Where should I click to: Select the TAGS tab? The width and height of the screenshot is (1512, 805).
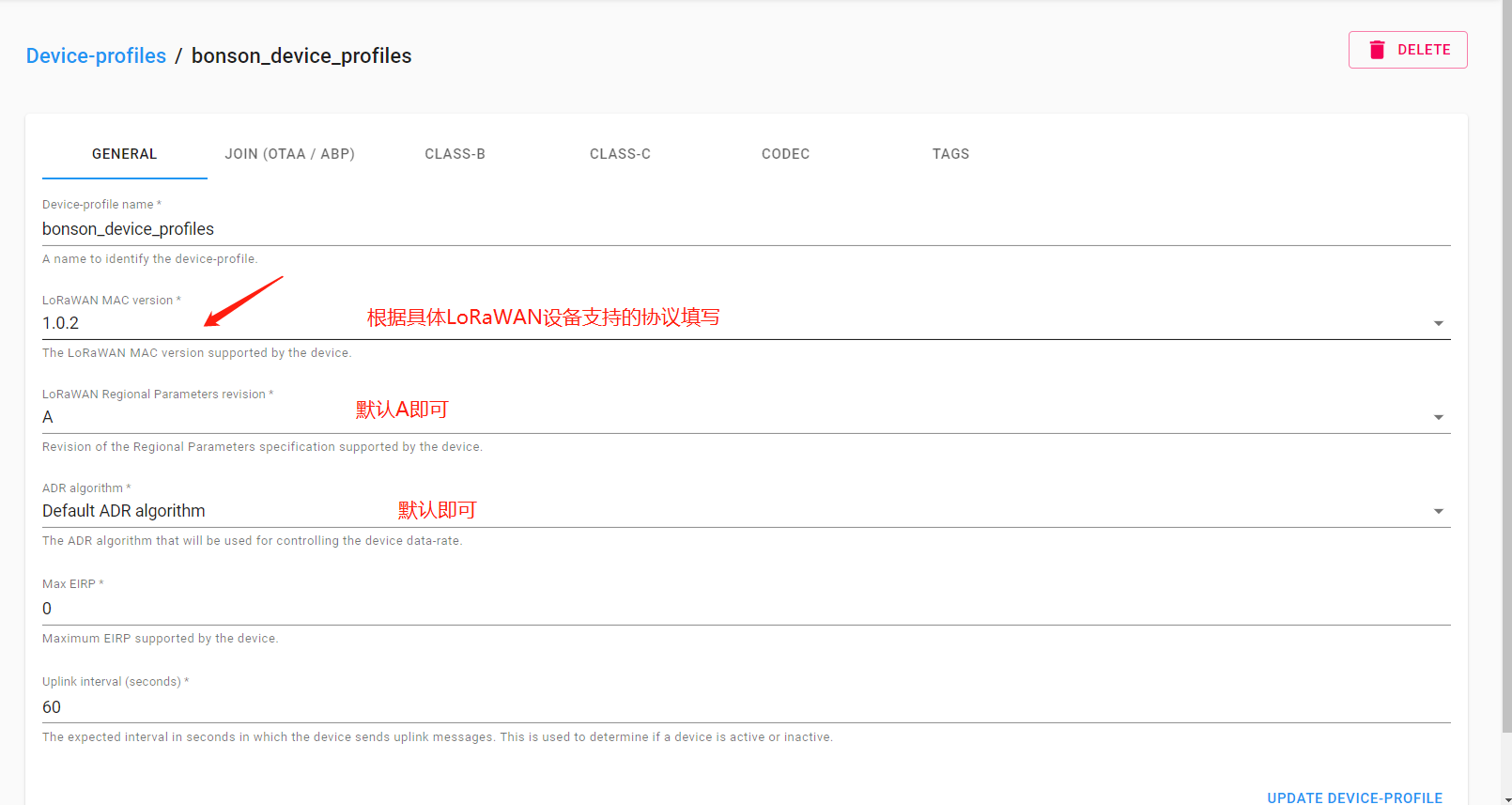click(950, 154)
